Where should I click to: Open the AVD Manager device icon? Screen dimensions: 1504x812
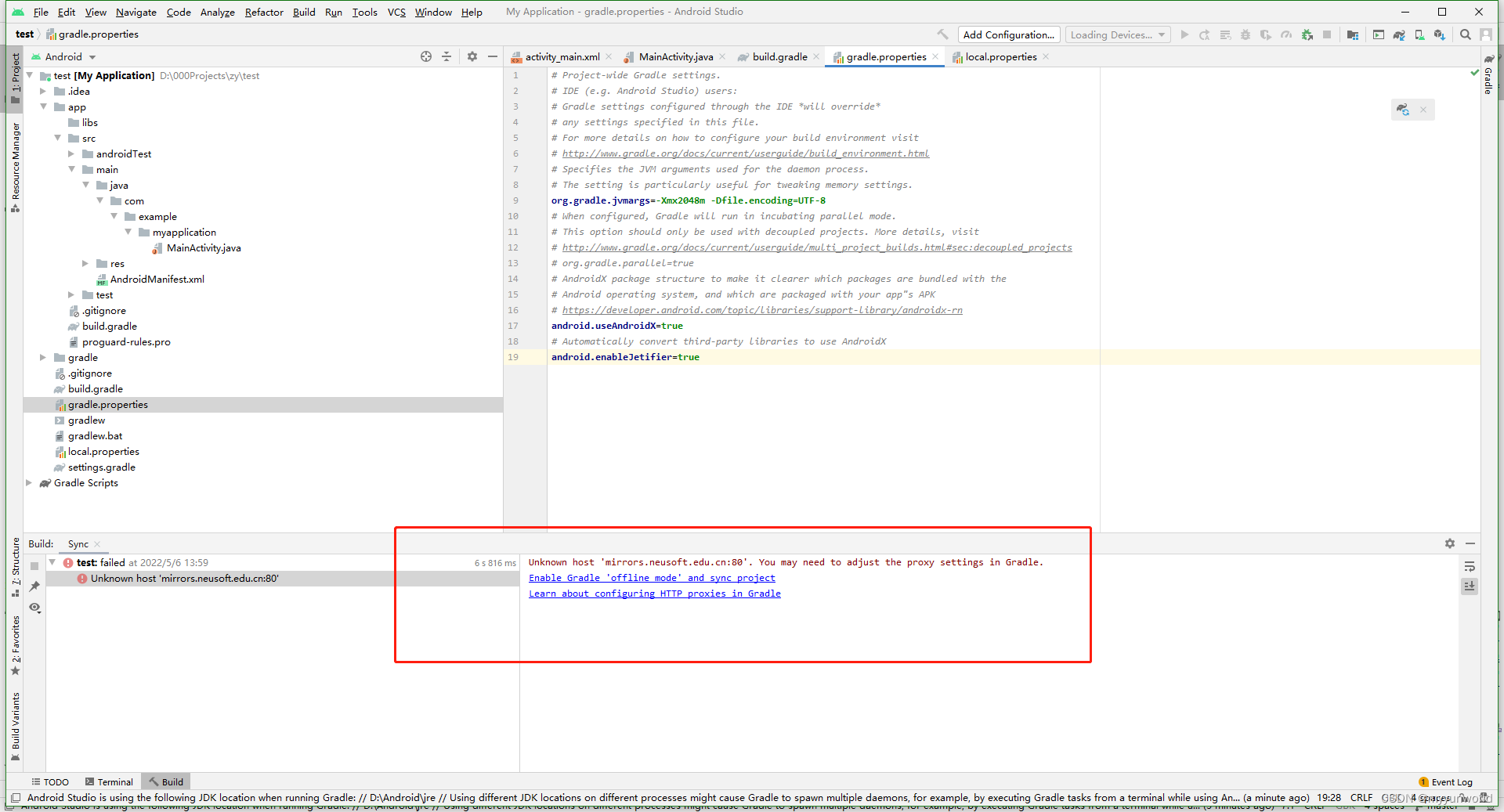(1419, 34)
